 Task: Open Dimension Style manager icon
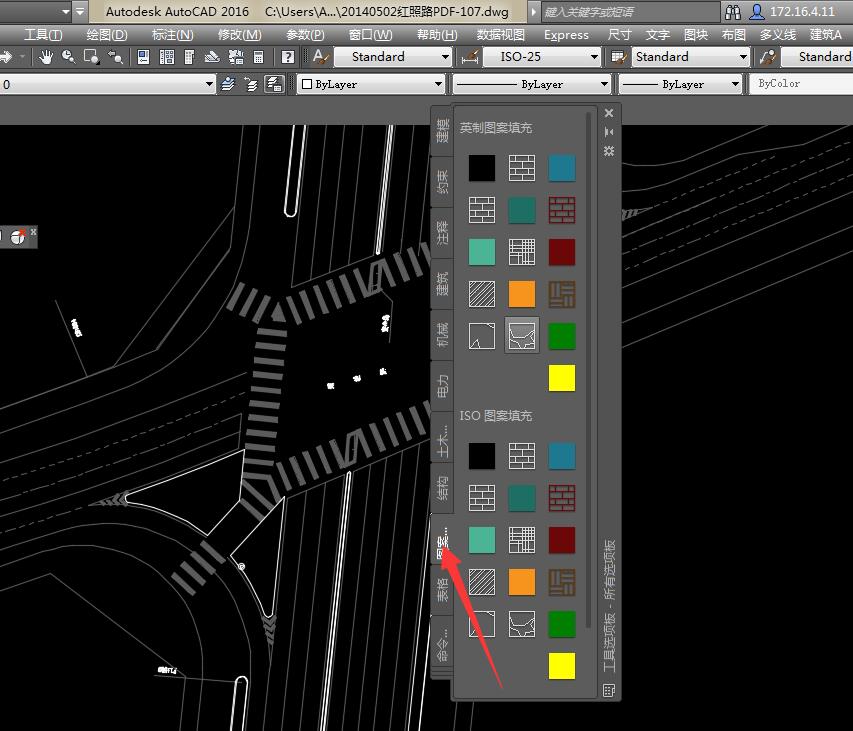point(469,57)
